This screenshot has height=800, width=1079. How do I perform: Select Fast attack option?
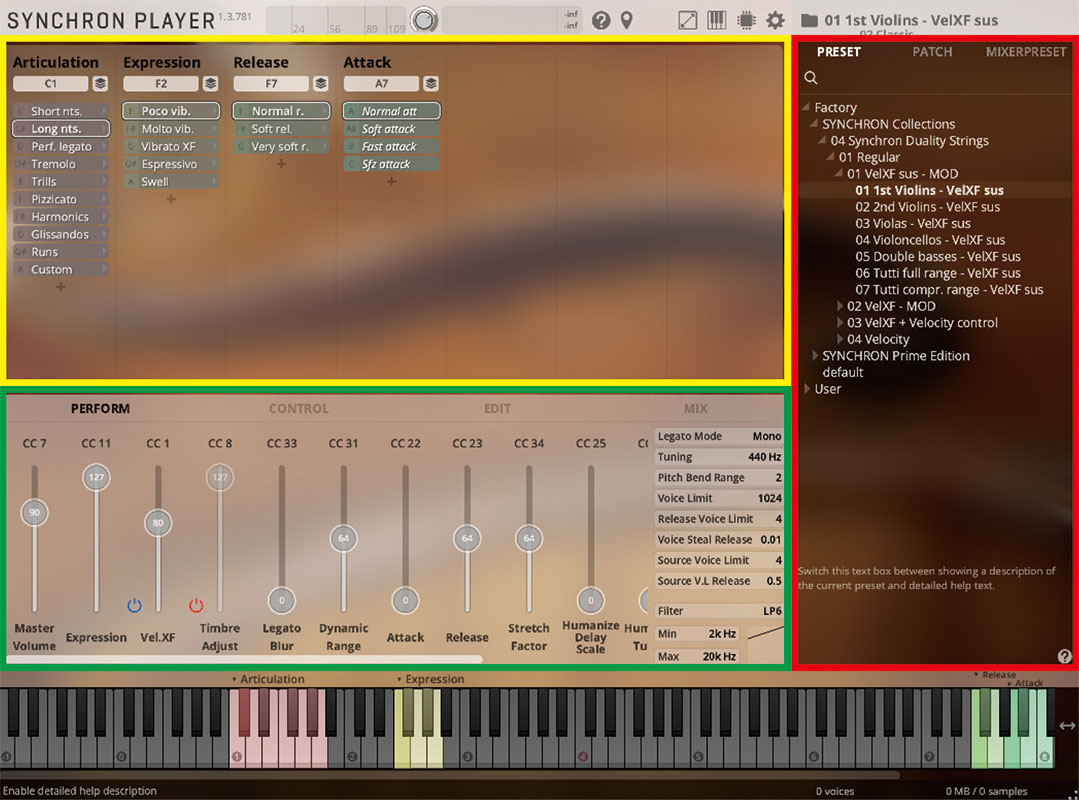391,147
